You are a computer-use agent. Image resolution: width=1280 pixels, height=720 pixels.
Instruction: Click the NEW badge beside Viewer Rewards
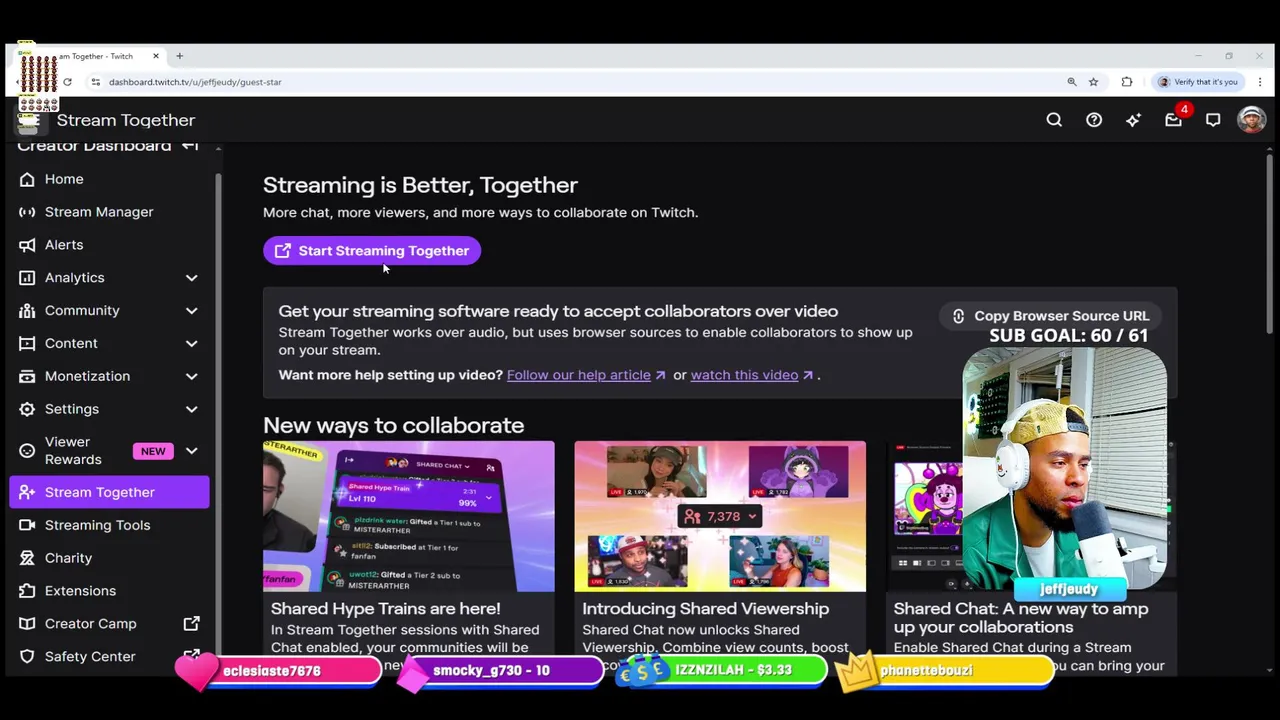click(153, 451)
